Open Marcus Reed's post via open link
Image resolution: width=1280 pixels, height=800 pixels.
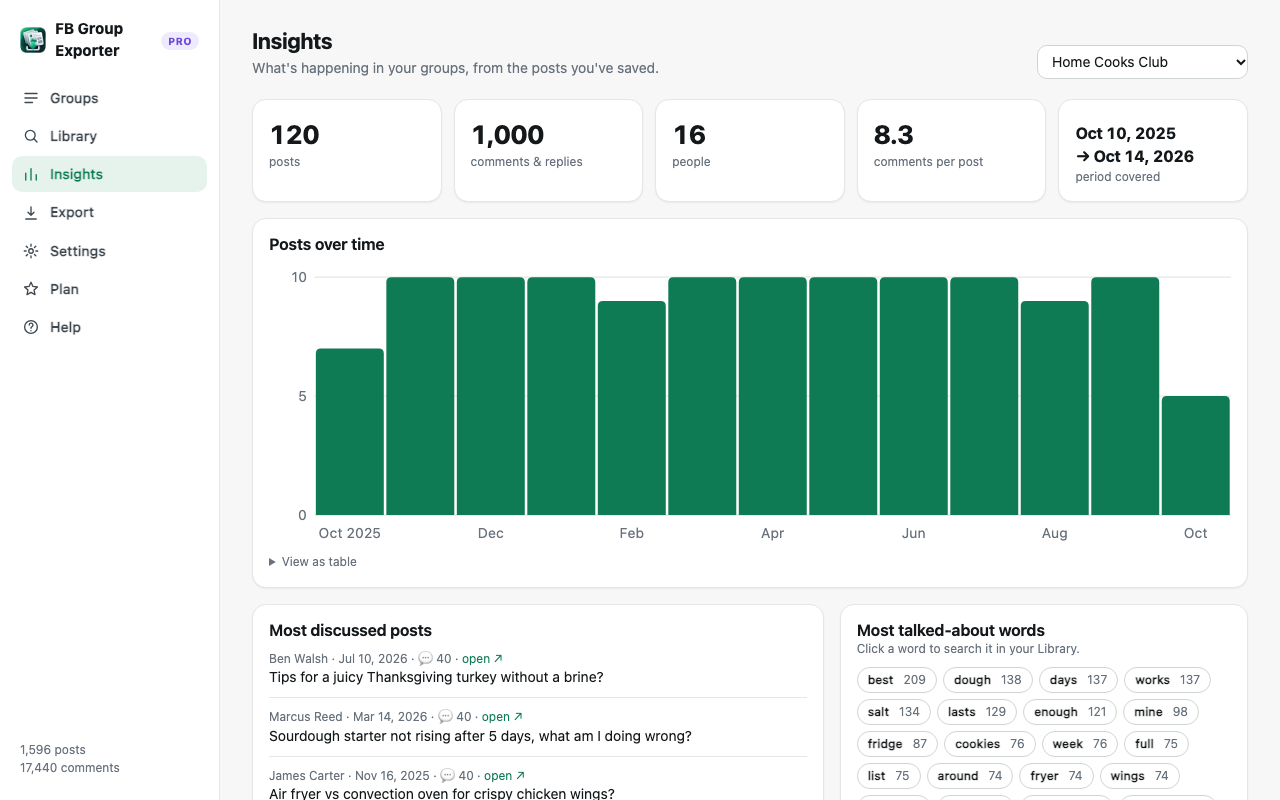pyautogui.click(x=502, y=717)
